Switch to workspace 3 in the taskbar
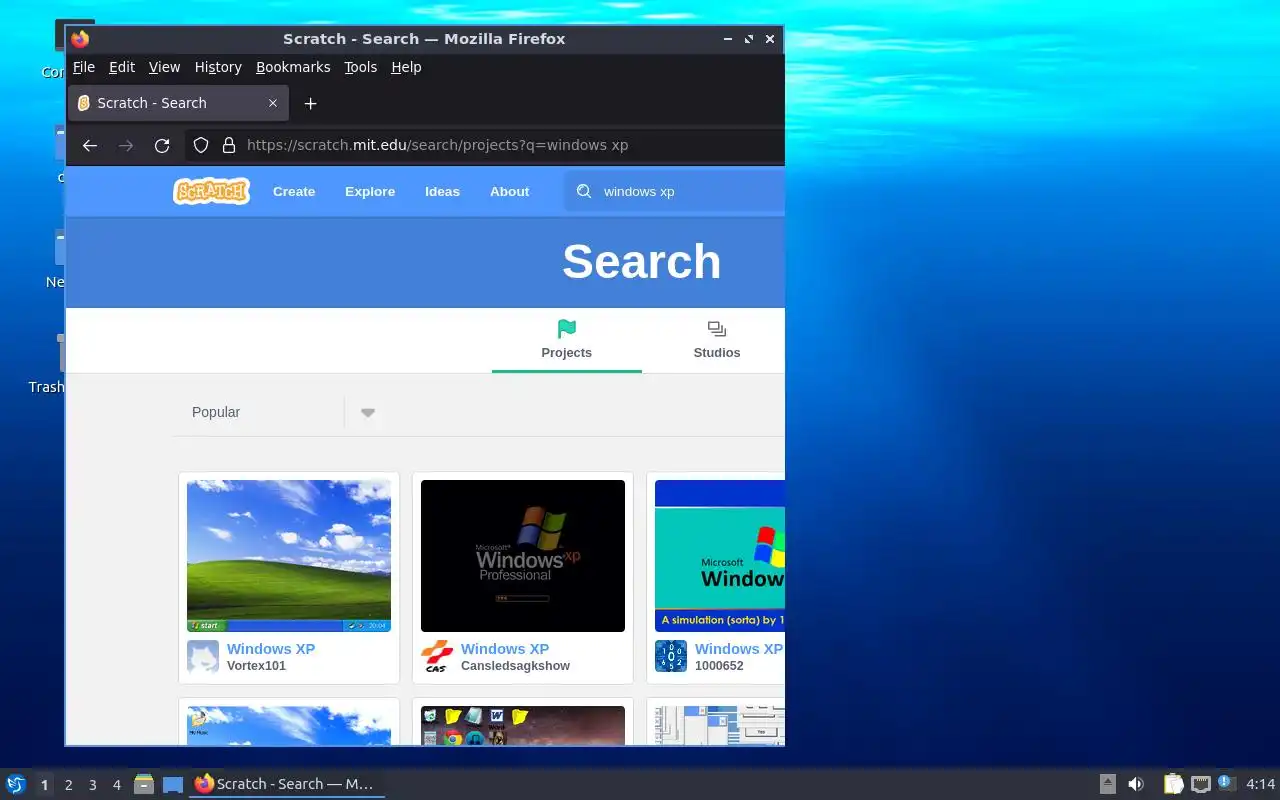Screen dimensions: 1280x800 point(92,785)
